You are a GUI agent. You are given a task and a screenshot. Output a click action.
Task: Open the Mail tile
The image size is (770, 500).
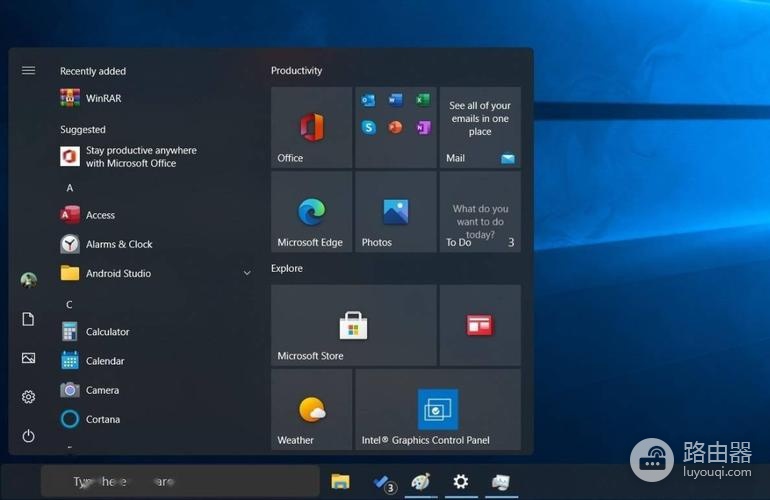point(480,128)
